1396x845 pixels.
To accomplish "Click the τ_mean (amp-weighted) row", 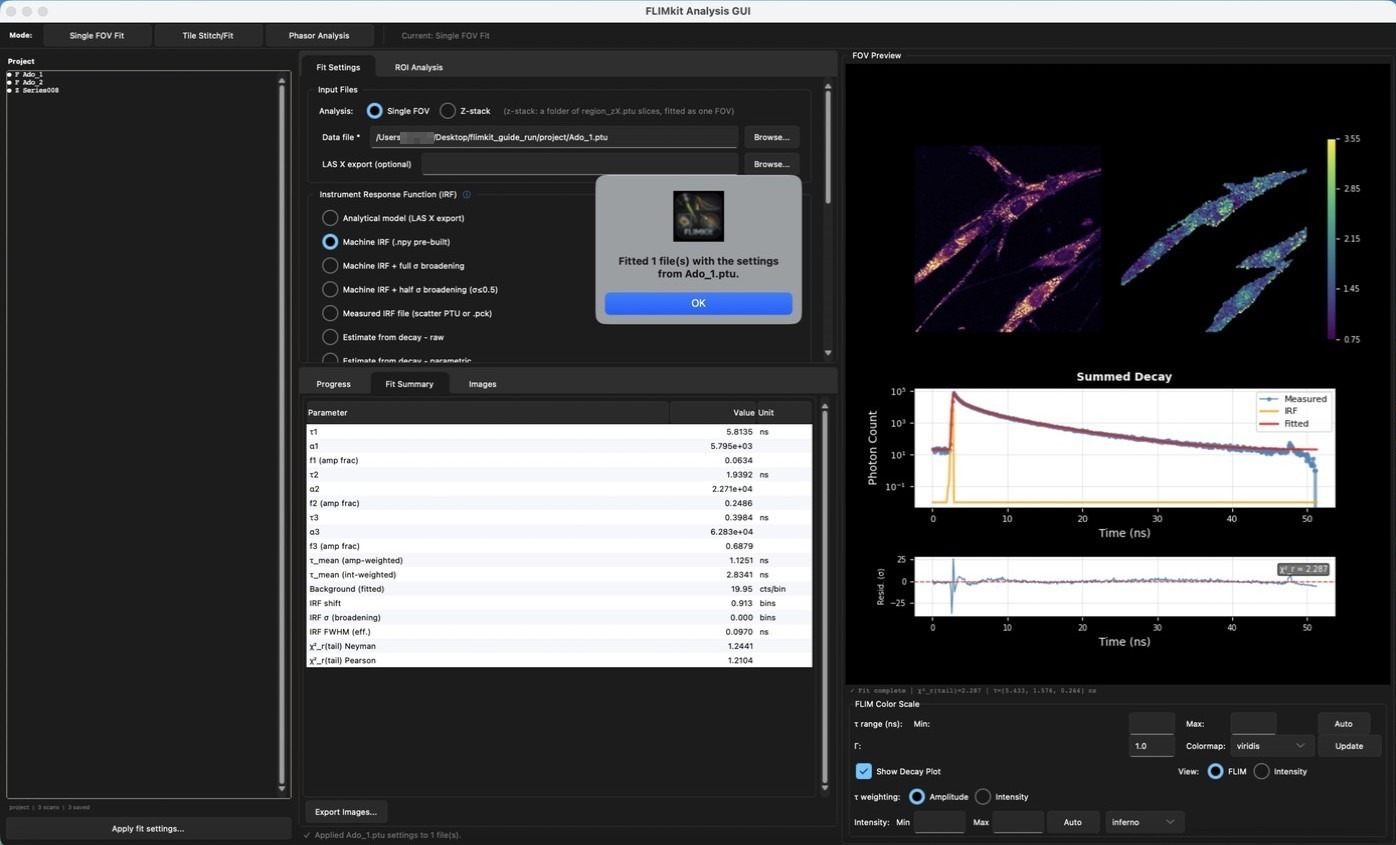I will click(559, 561).
